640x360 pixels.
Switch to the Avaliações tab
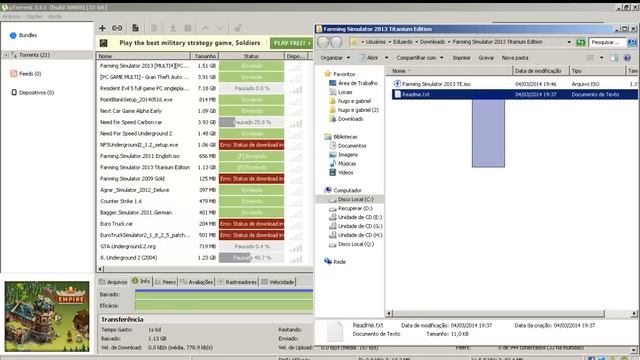tap(196, 282)
